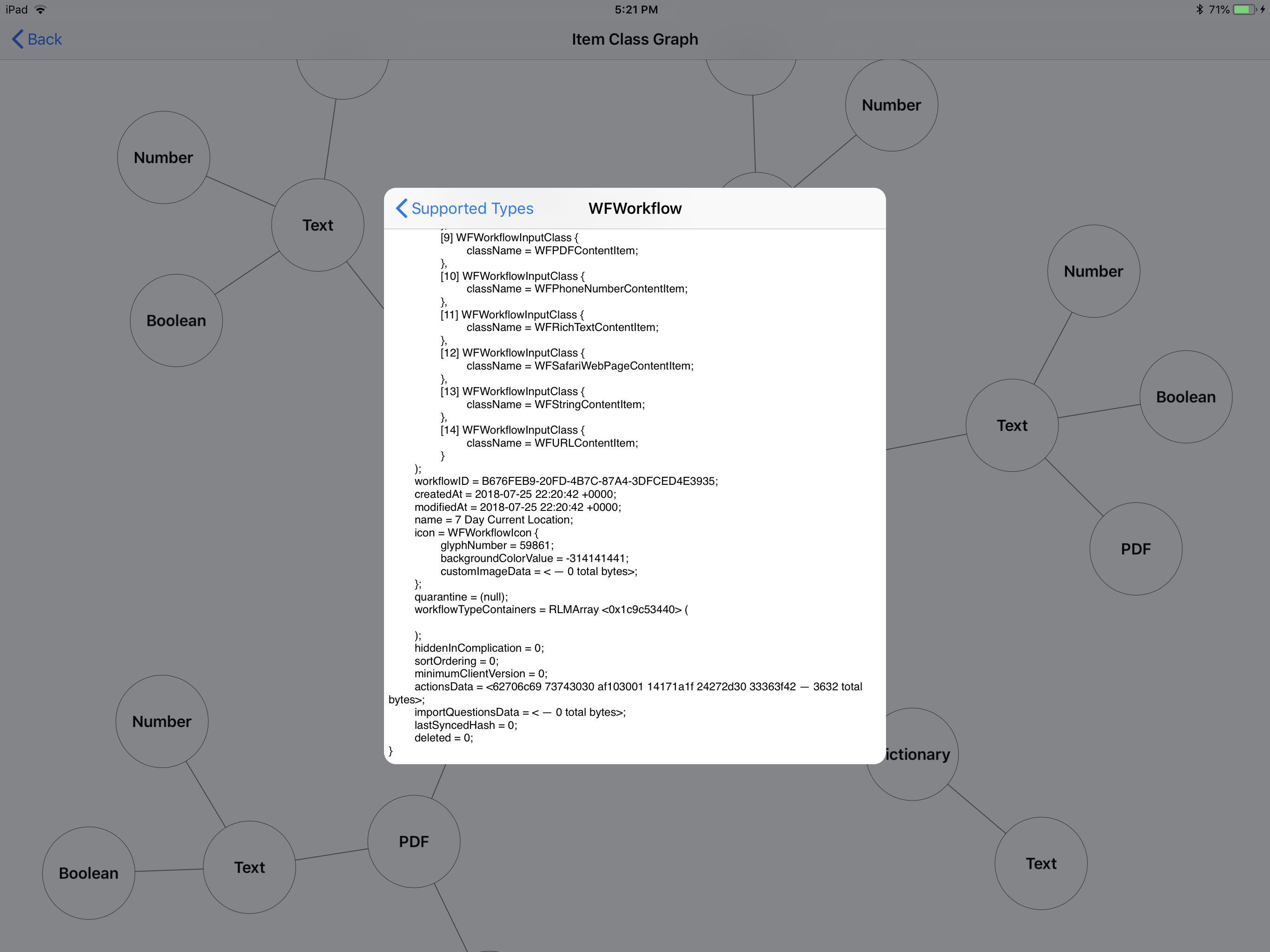Tap the createdAt timestamp line

pyautogui.click(x=516, y=494)
